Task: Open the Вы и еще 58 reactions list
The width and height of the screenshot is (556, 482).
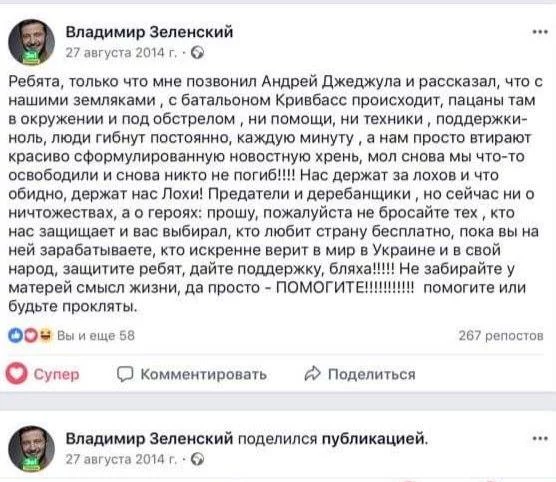Action: [96, 336]
